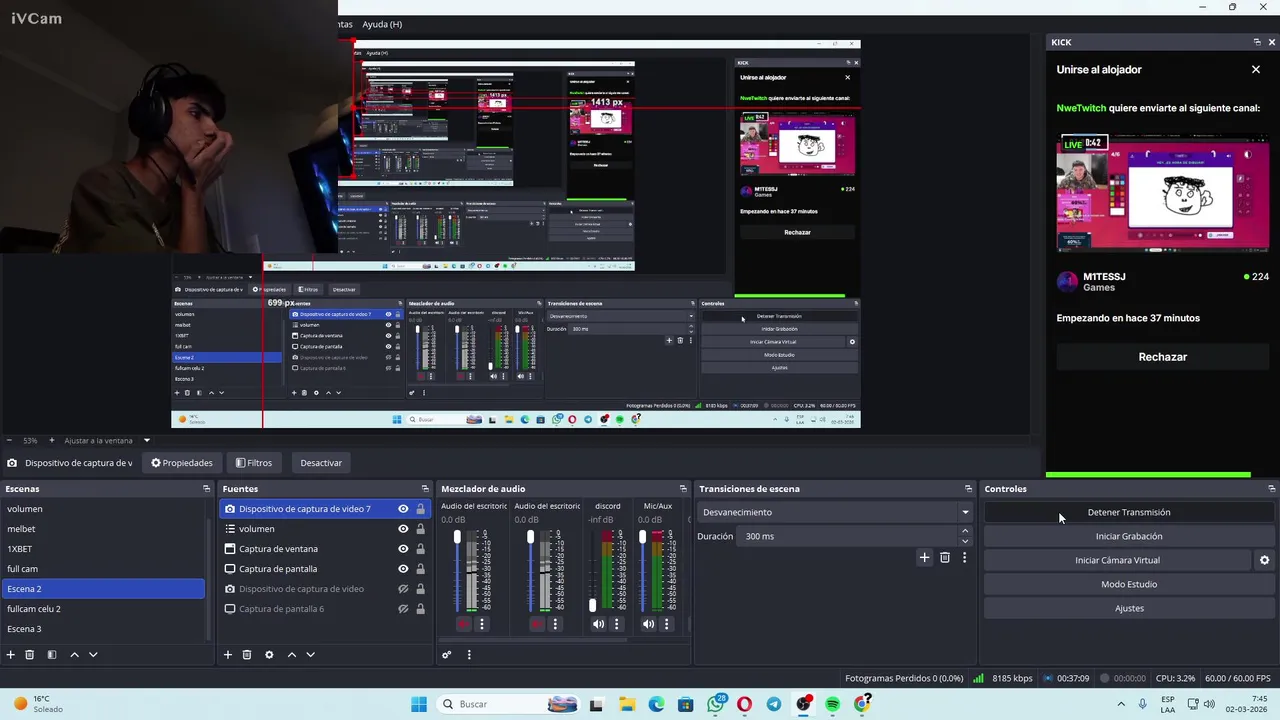Screen dimensions: 1280x720
Task: Open WhatsApp from the taskbar
Action: pos(716,704)
